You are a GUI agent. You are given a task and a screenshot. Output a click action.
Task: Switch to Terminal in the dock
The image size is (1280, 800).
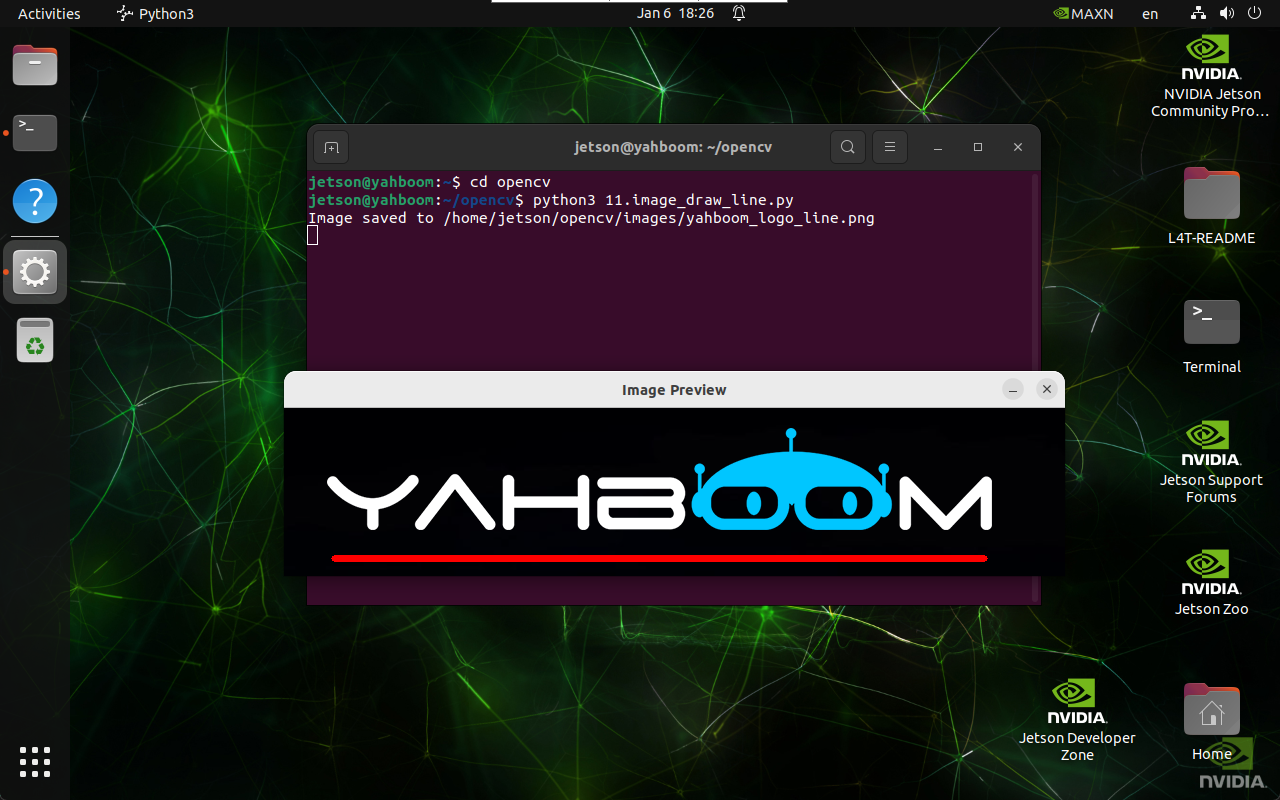point(35,133)
